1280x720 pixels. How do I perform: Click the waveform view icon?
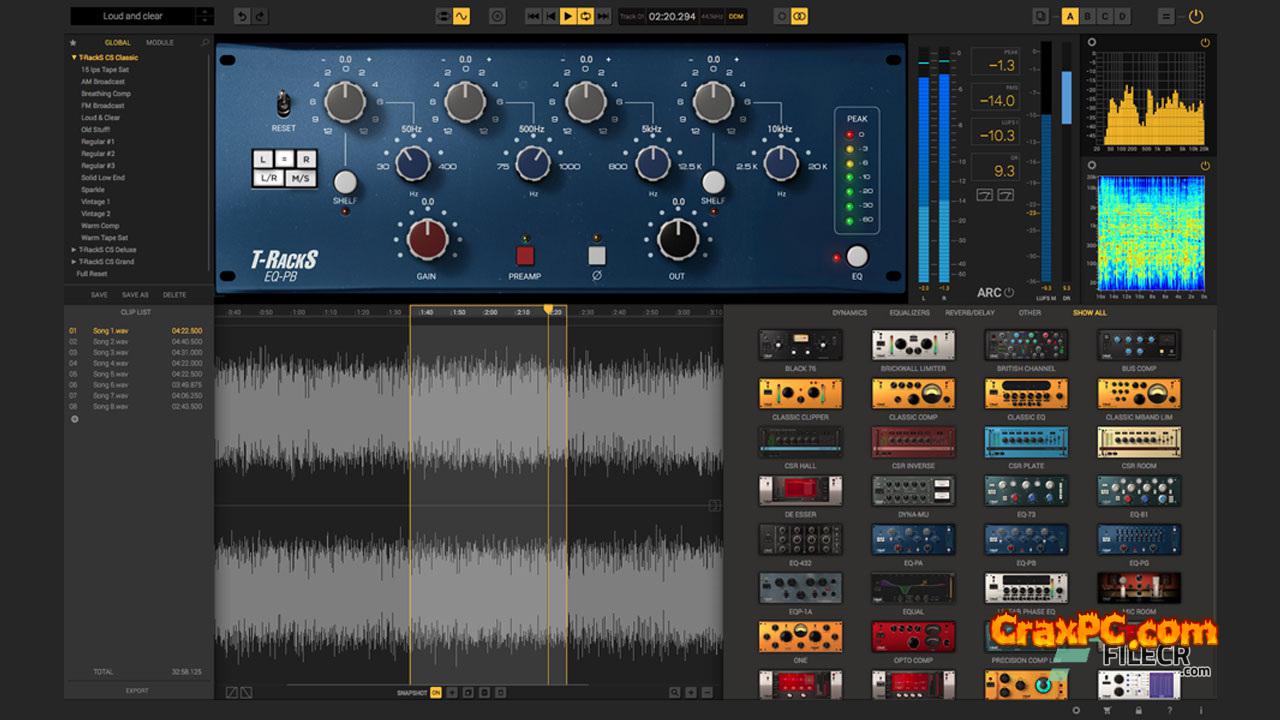click(x=461, y=16)
